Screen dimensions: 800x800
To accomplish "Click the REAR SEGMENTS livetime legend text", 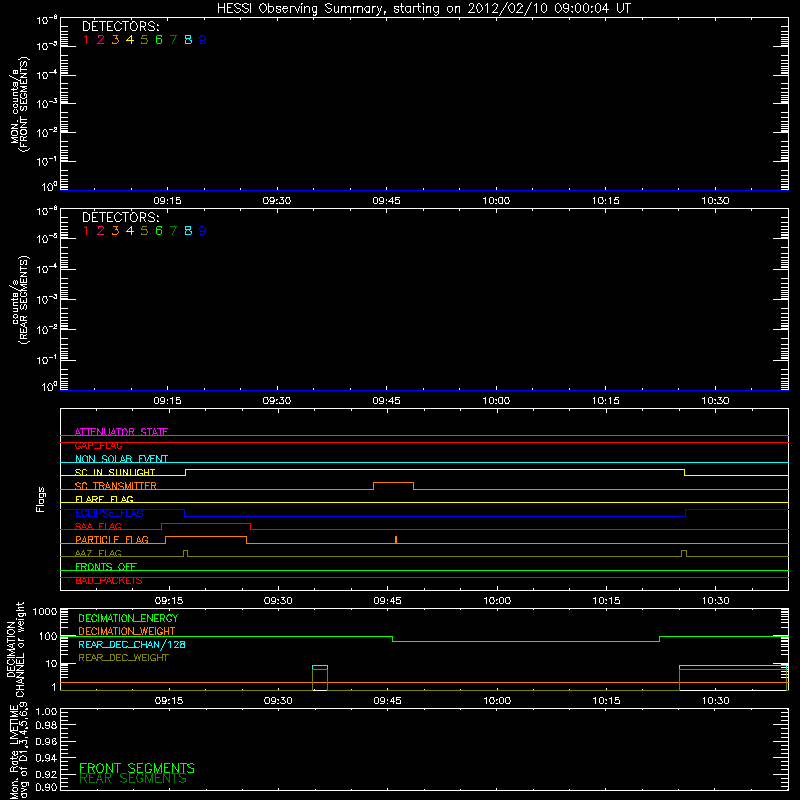I will point(133,779).
